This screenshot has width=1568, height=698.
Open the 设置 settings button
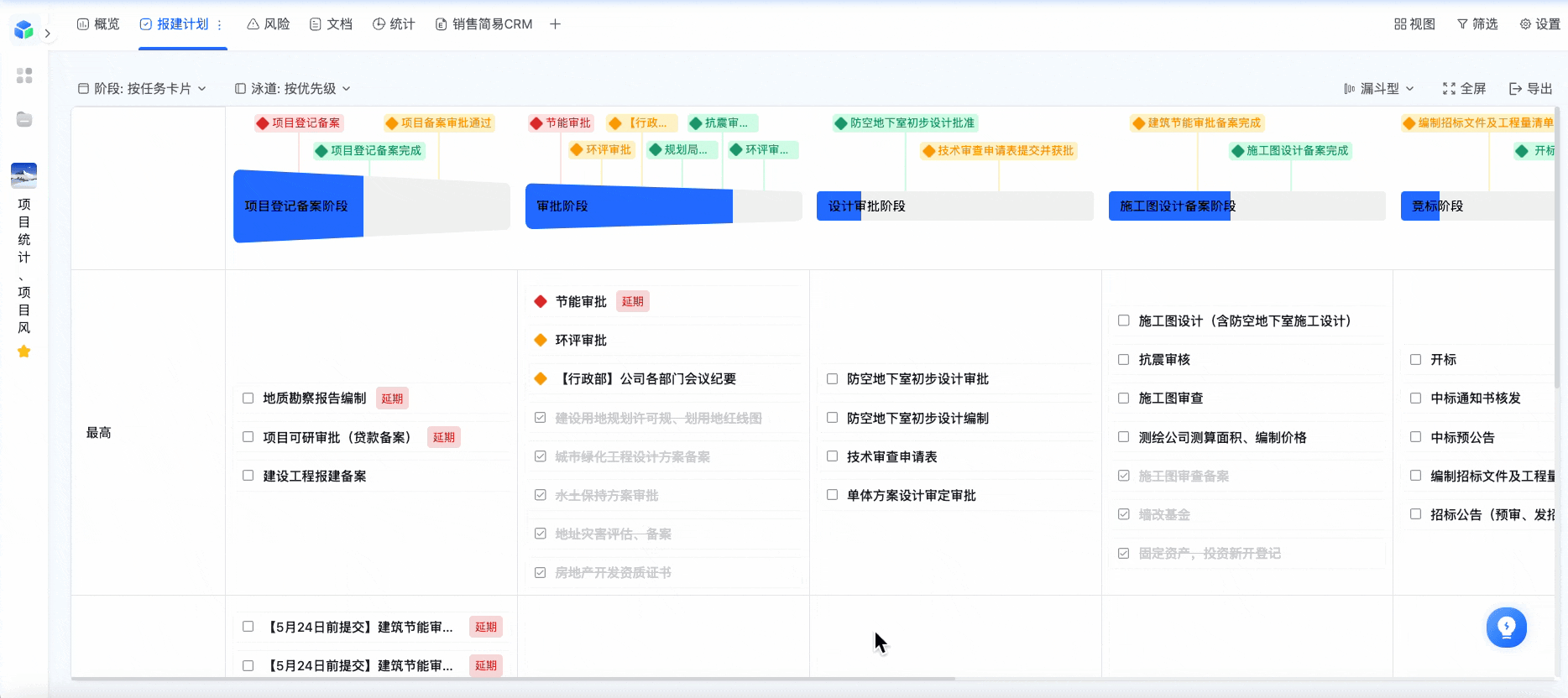(x=1539, y=24)
